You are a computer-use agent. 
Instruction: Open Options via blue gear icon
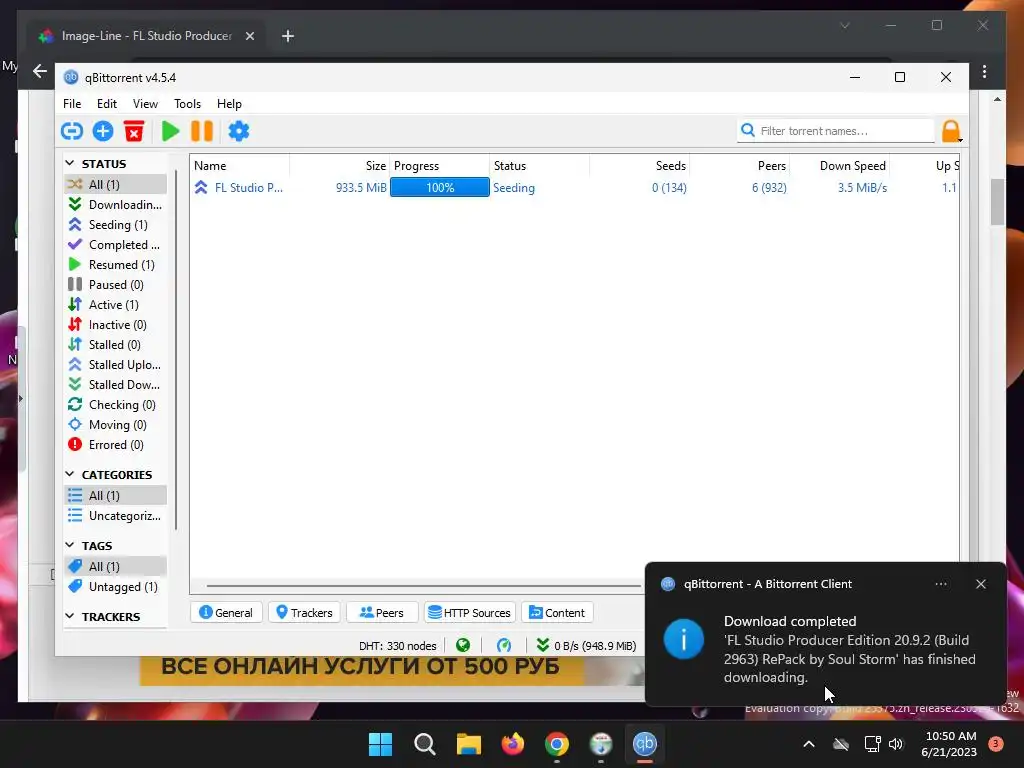[x=239, y=131]
